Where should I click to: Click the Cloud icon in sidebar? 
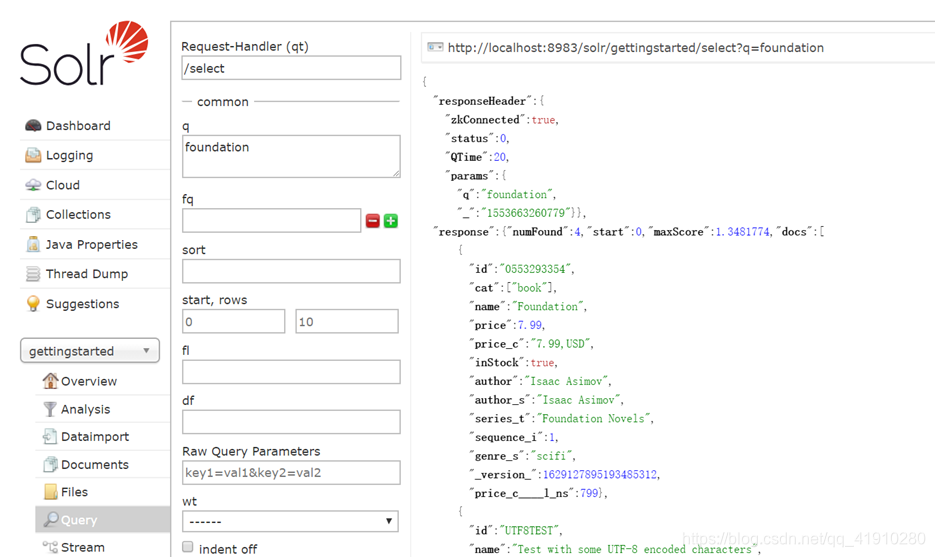[x=33, y=185]
